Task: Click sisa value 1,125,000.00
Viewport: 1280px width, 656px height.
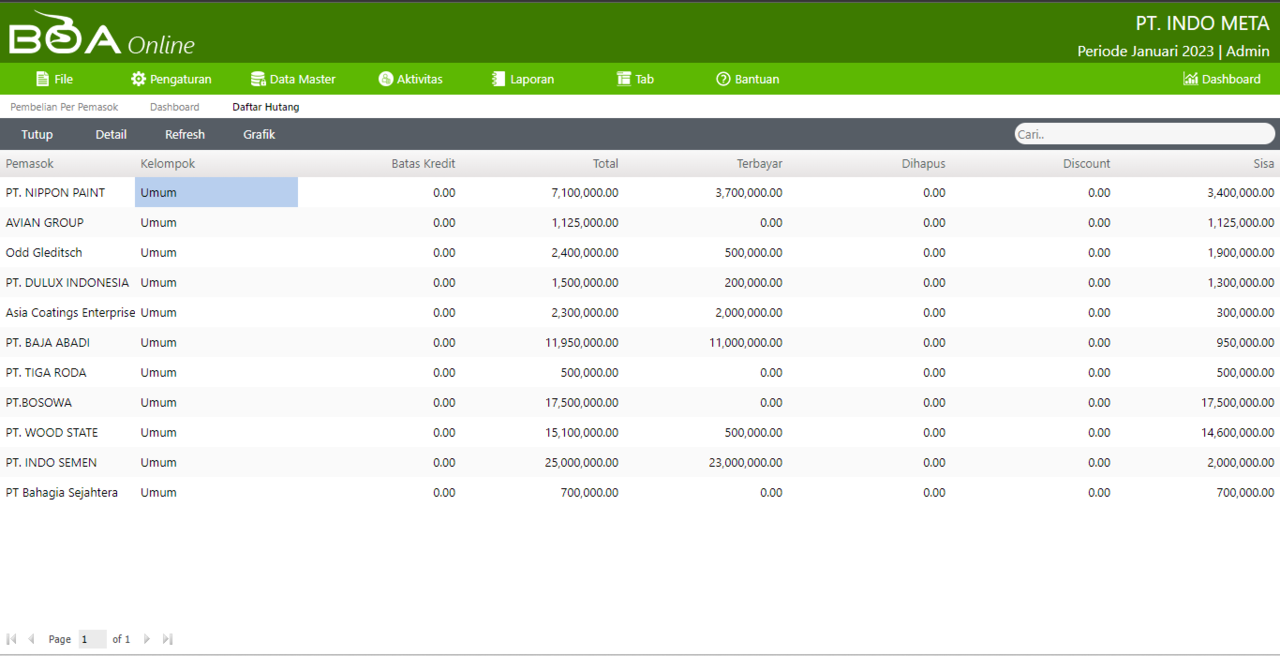Action: point(1241,222)
